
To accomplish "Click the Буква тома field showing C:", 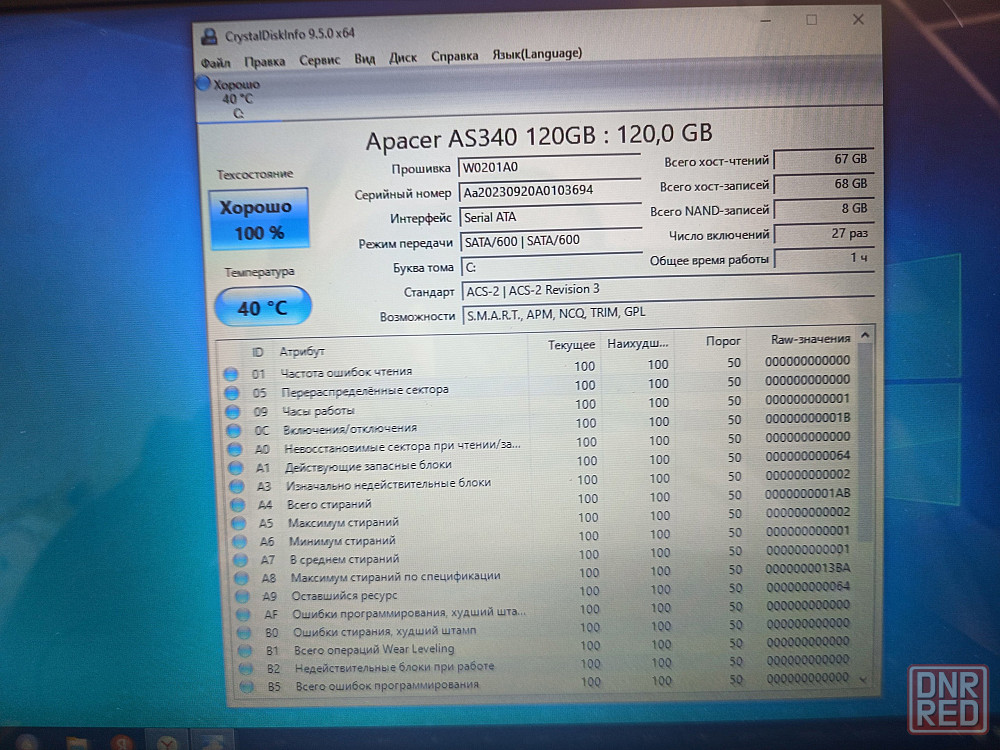I will [552, 266].
